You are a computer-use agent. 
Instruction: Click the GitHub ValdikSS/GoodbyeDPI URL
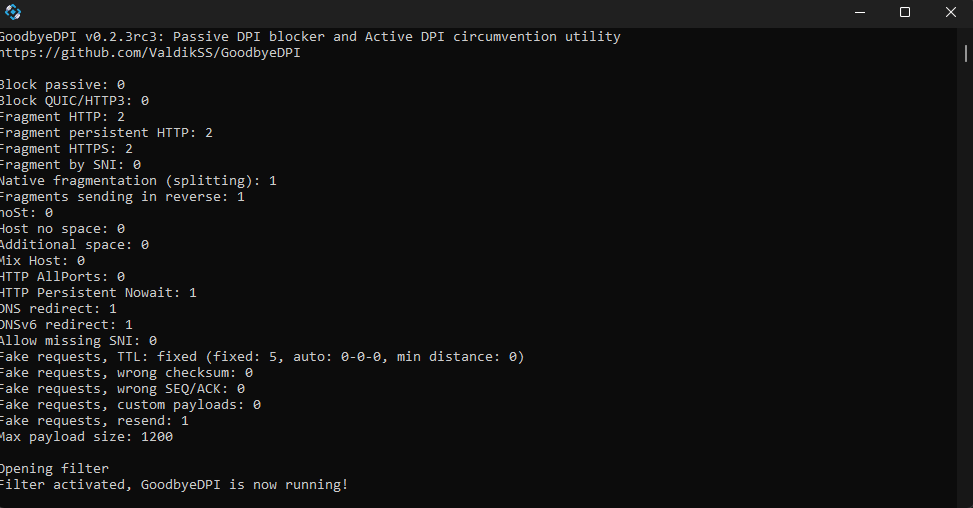click(x=150, y=53)
